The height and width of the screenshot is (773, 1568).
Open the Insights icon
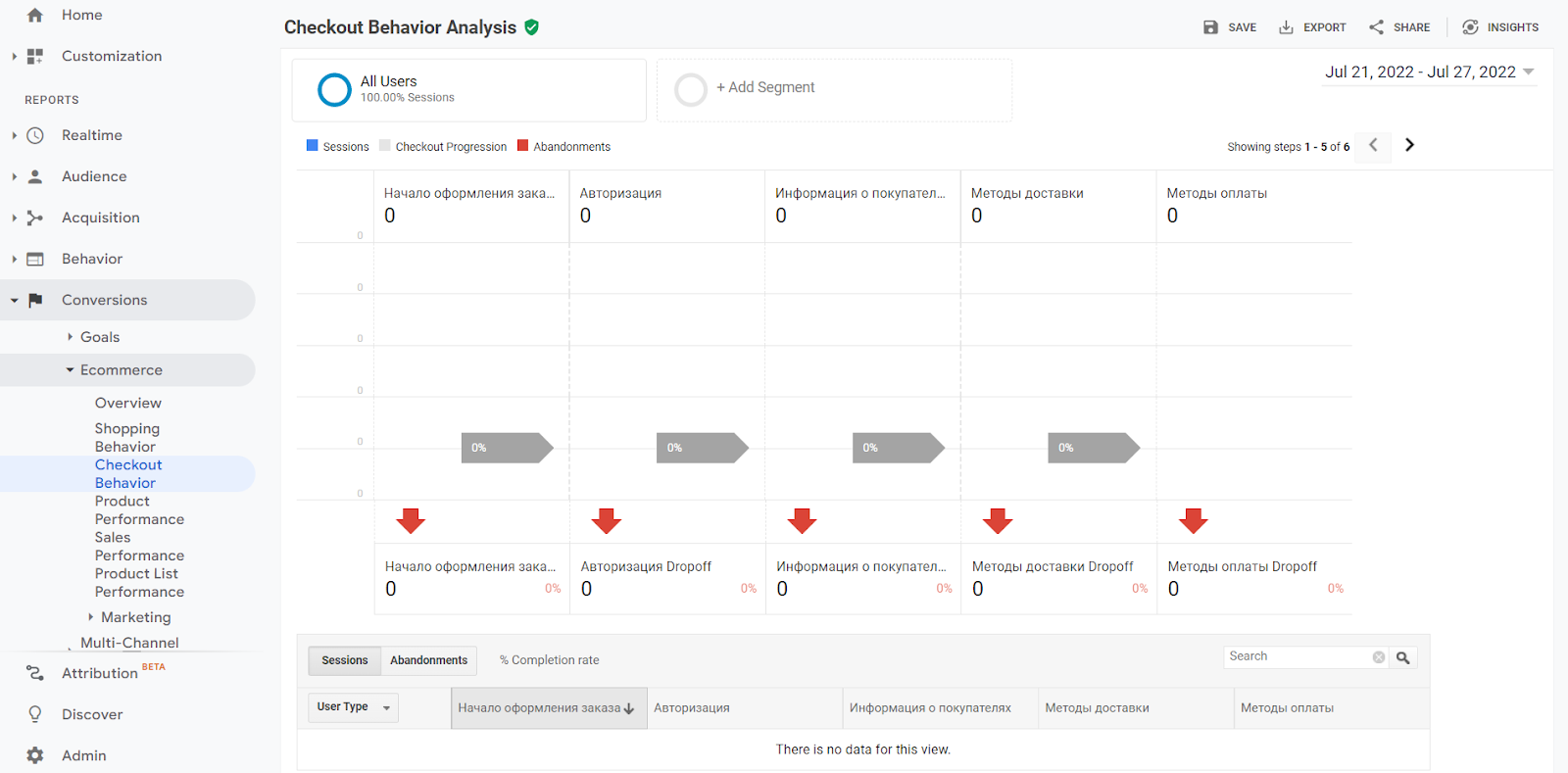(x=1470, y=27)
